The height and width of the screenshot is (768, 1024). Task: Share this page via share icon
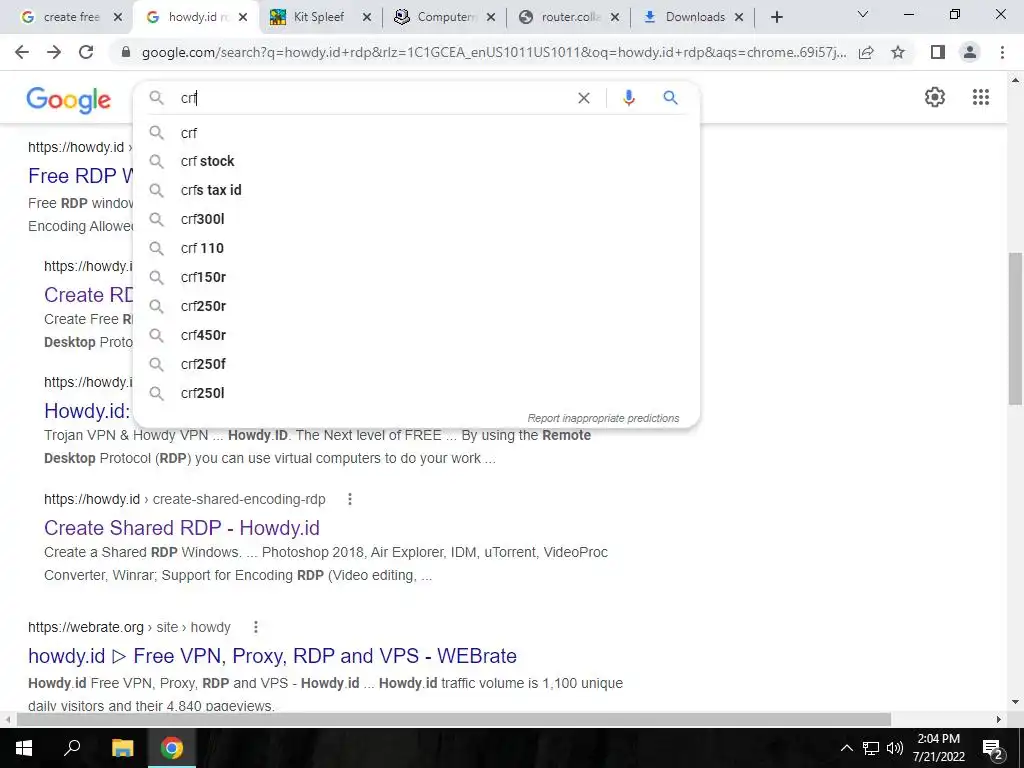[x=866, y=52]
